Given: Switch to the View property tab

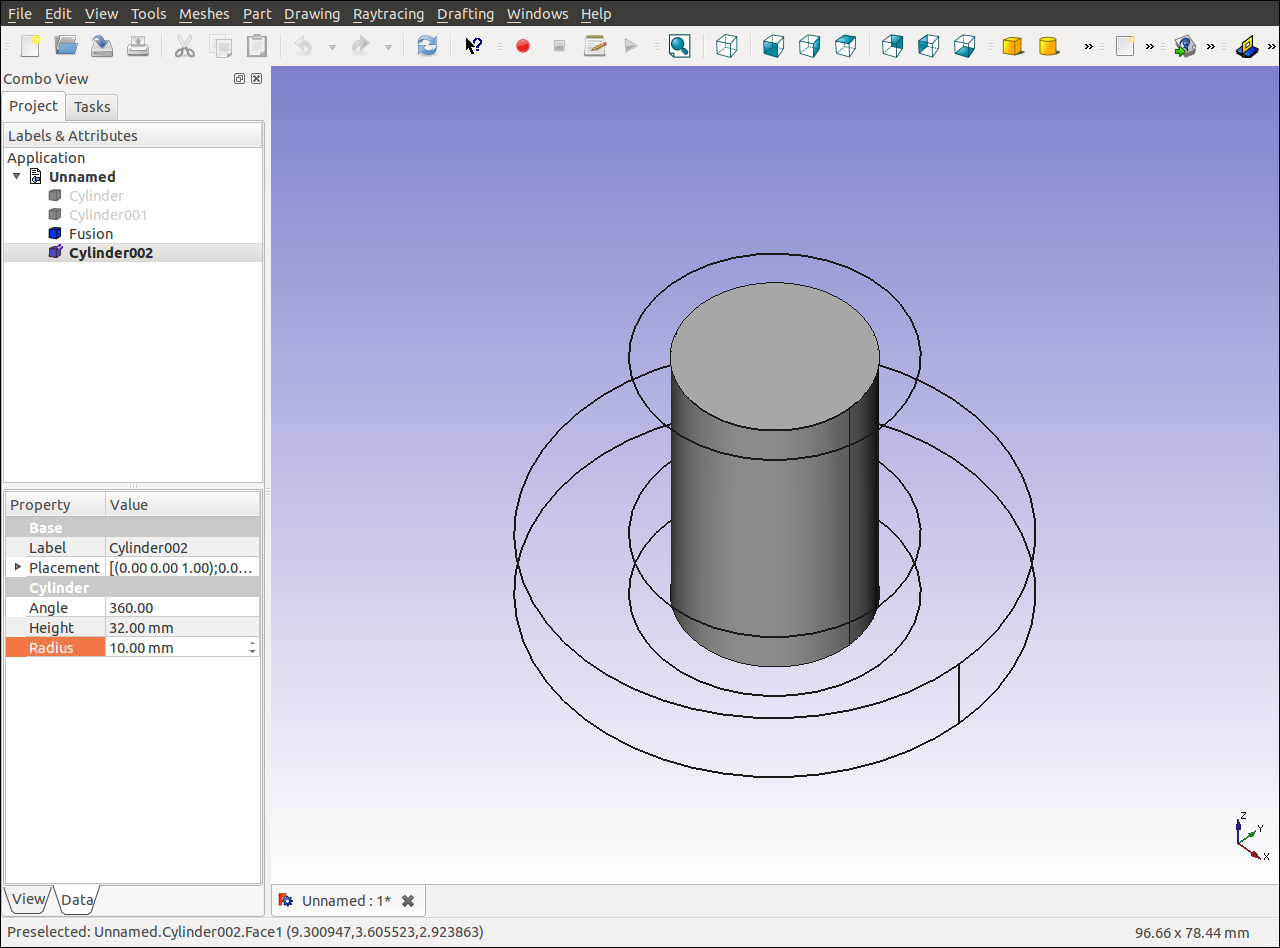Looking at the screenshot, I should (28, 899).
